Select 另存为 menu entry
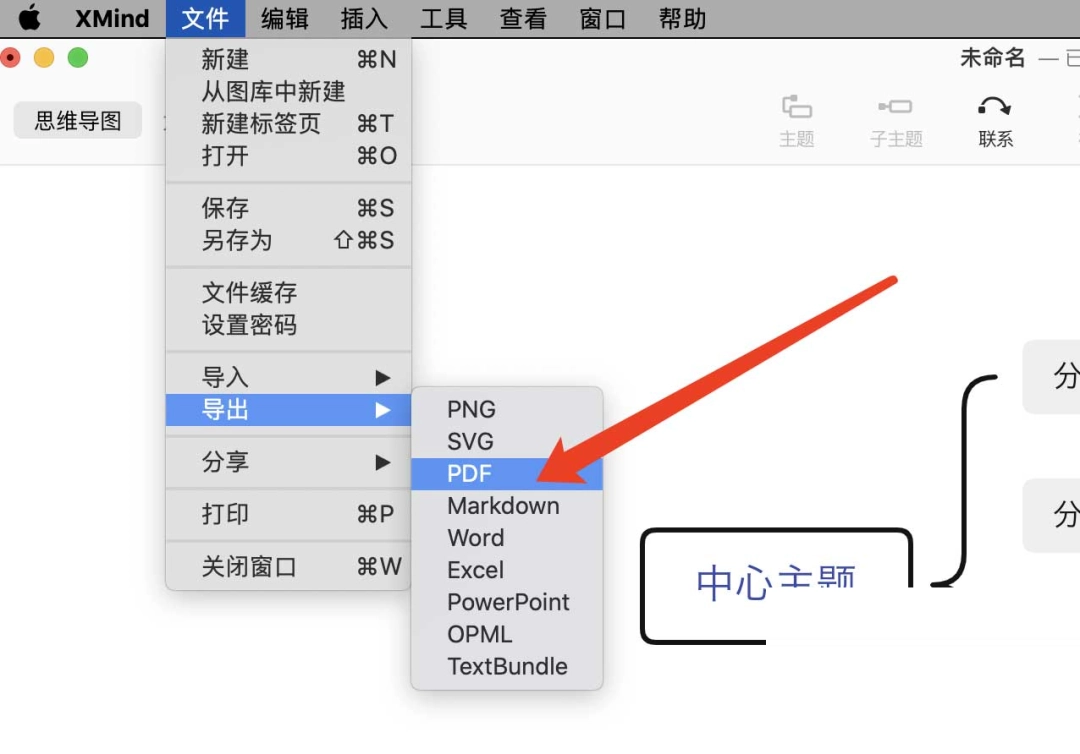Screen dimensions: 1080x754 pyautogui.click(x=289, y=240)
